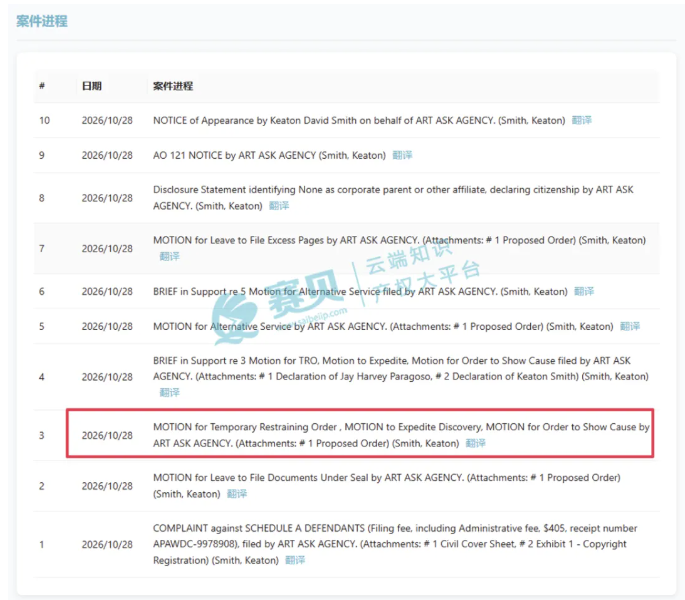Click entry number 10 cell
685x600 pixels.
pos(44,120)
